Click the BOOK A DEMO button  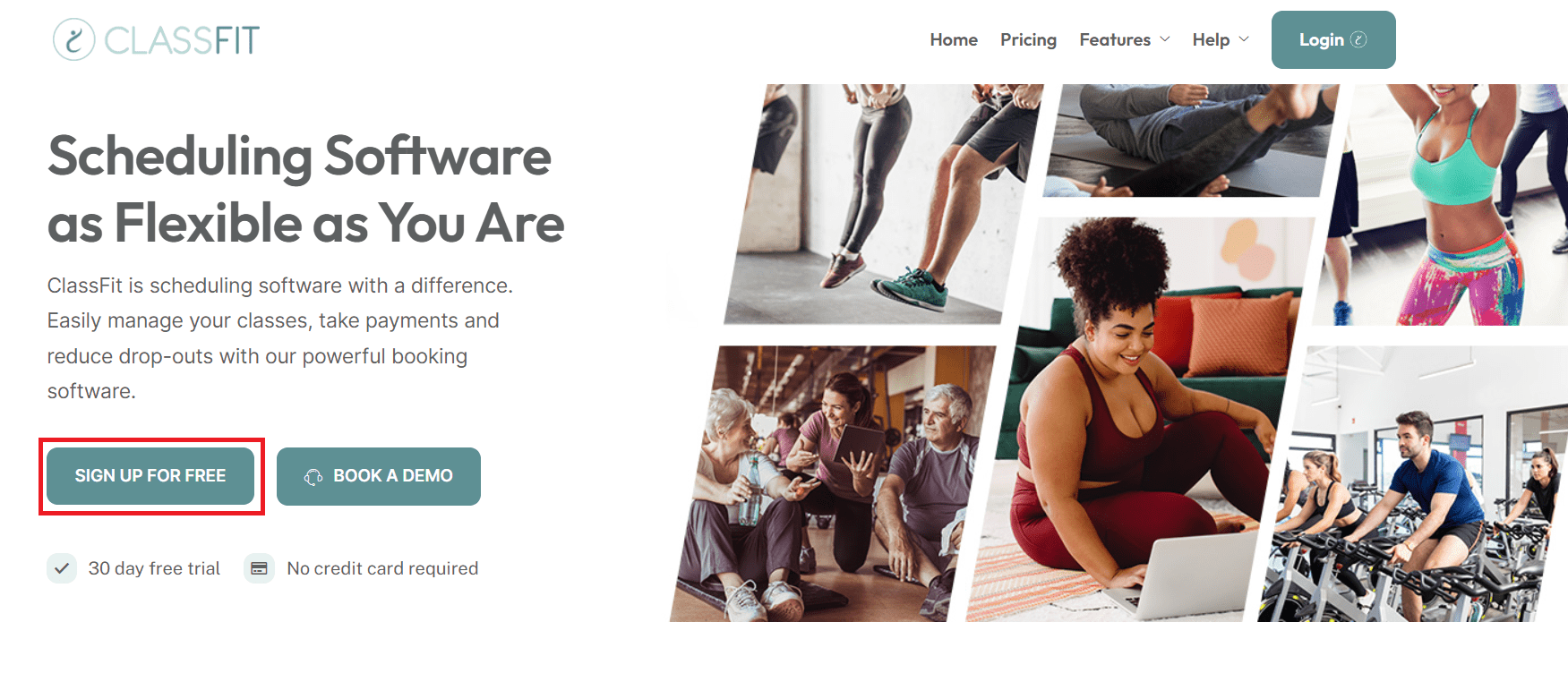pyautogui.click(x=379, y=476)
